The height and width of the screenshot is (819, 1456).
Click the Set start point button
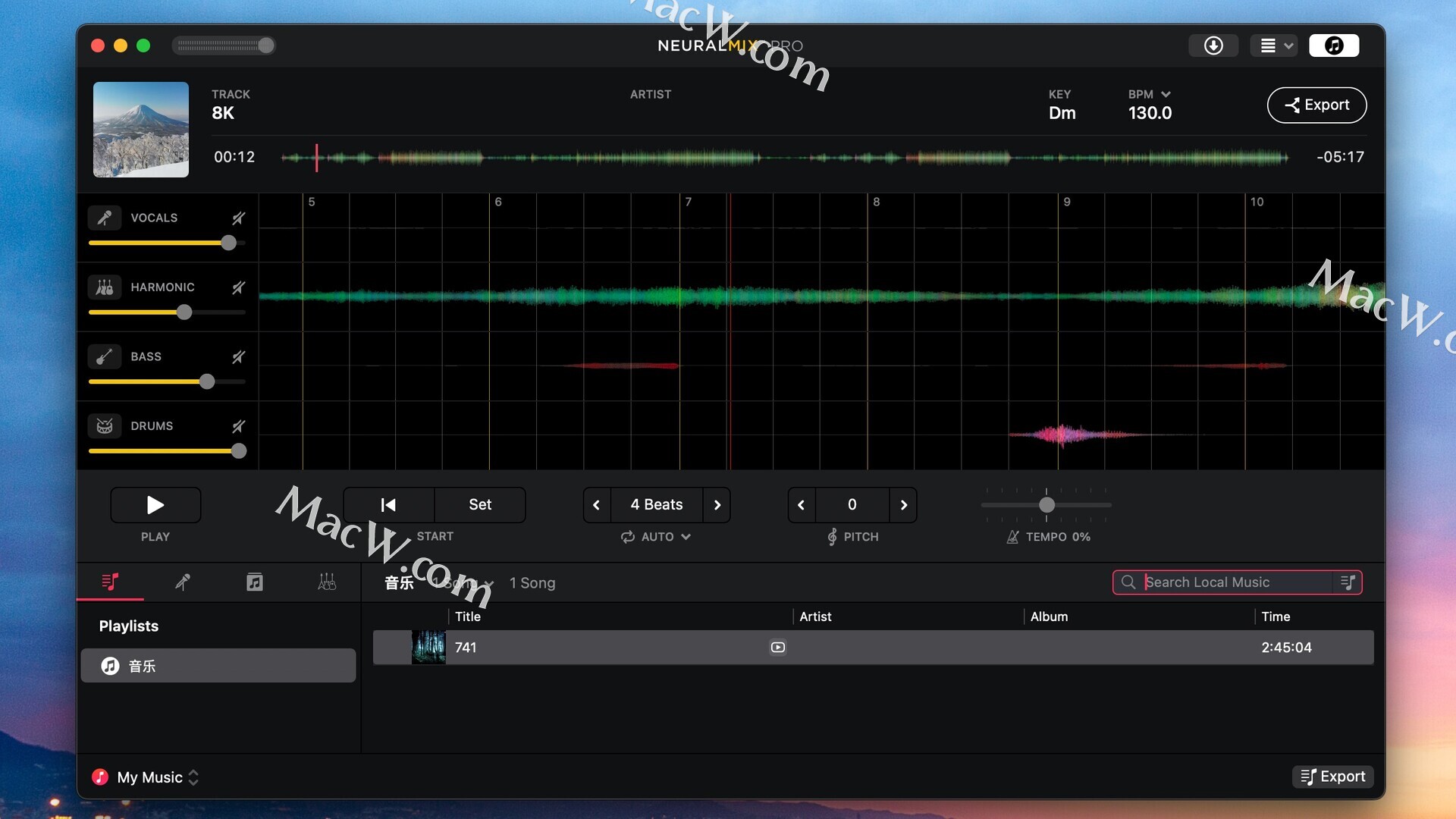[x=480, y=505]
